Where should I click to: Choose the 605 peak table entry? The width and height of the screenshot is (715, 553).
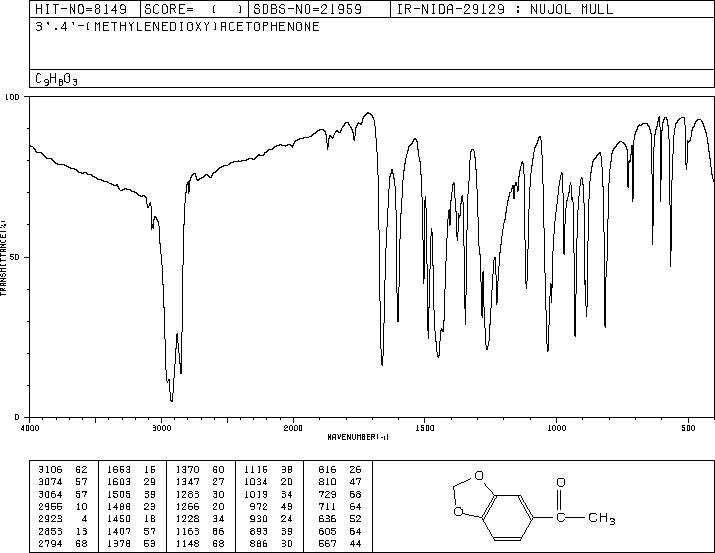tap(339, 532)
